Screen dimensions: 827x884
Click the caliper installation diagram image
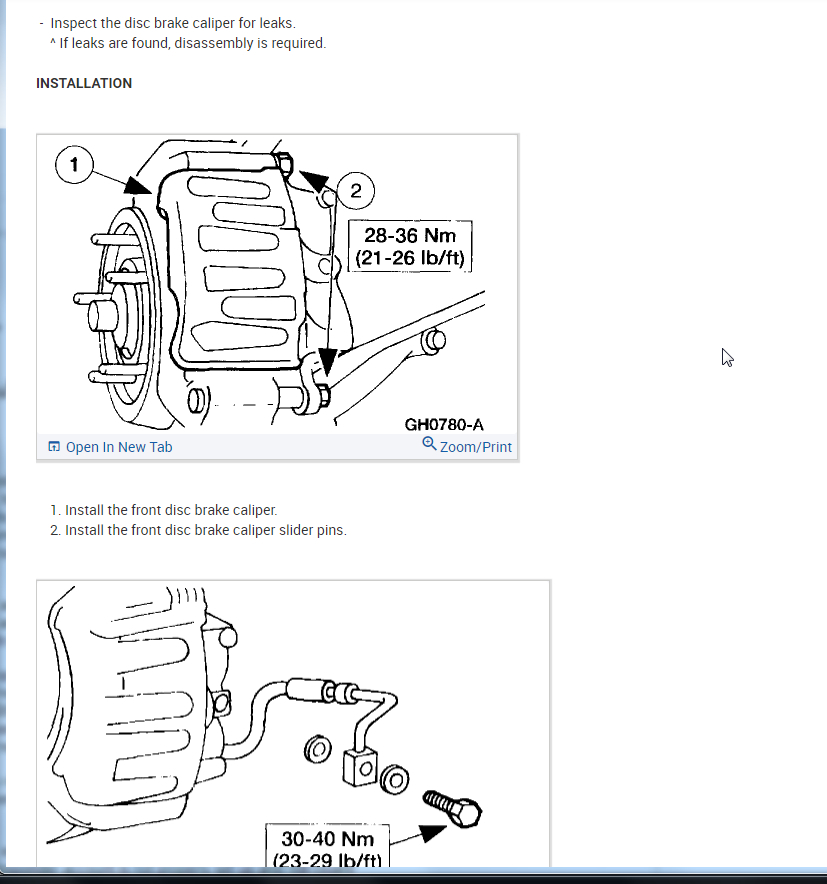[x=277, y=284]
